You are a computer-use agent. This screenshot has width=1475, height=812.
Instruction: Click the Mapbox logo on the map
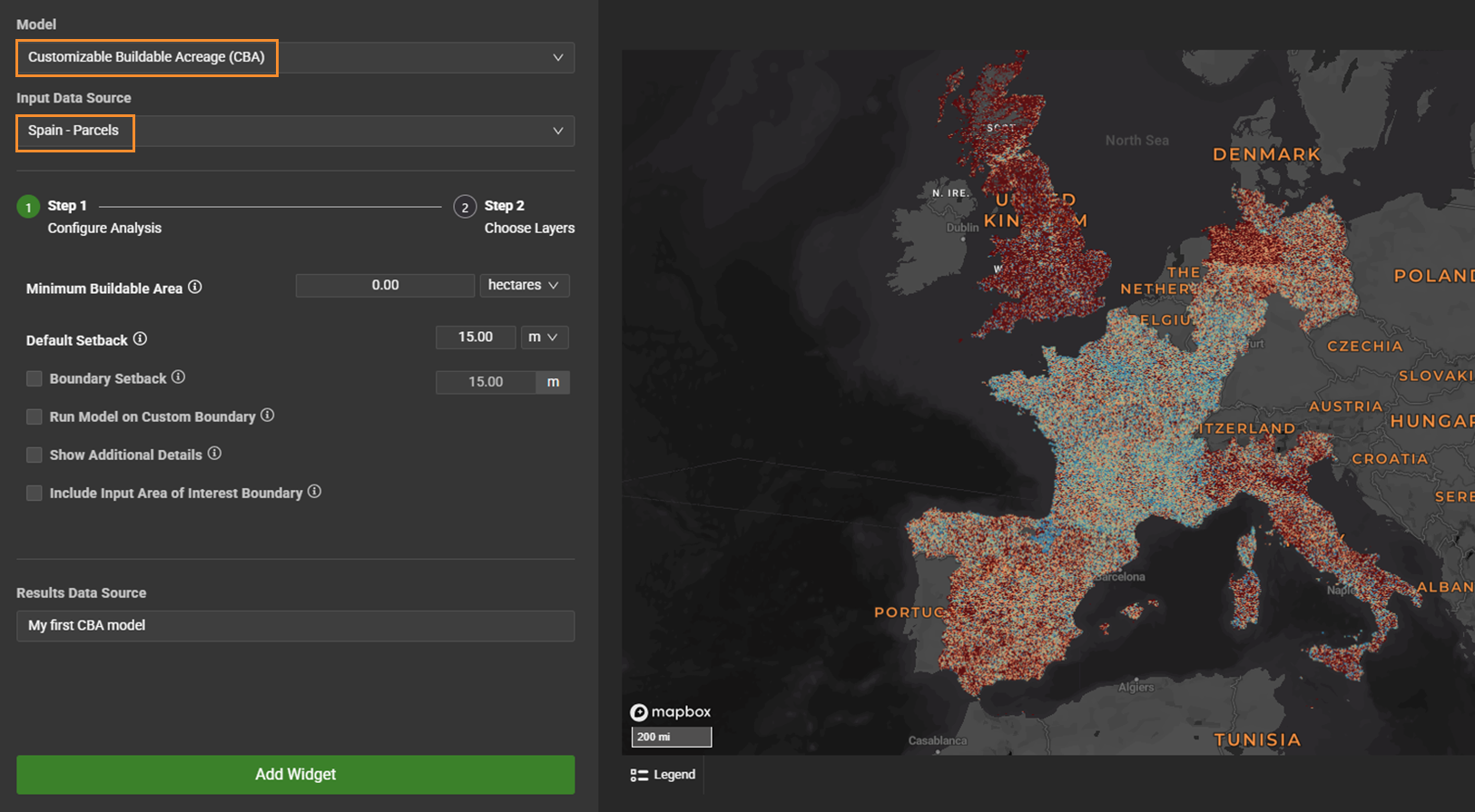point(671,712)
